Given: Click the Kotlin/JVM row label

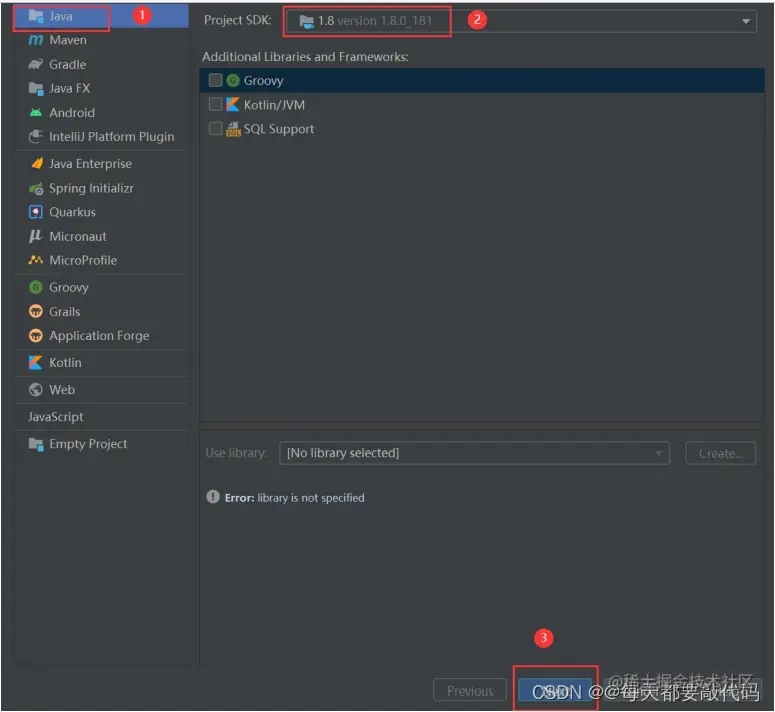Looking at the screenshot, I should (274, 105).
